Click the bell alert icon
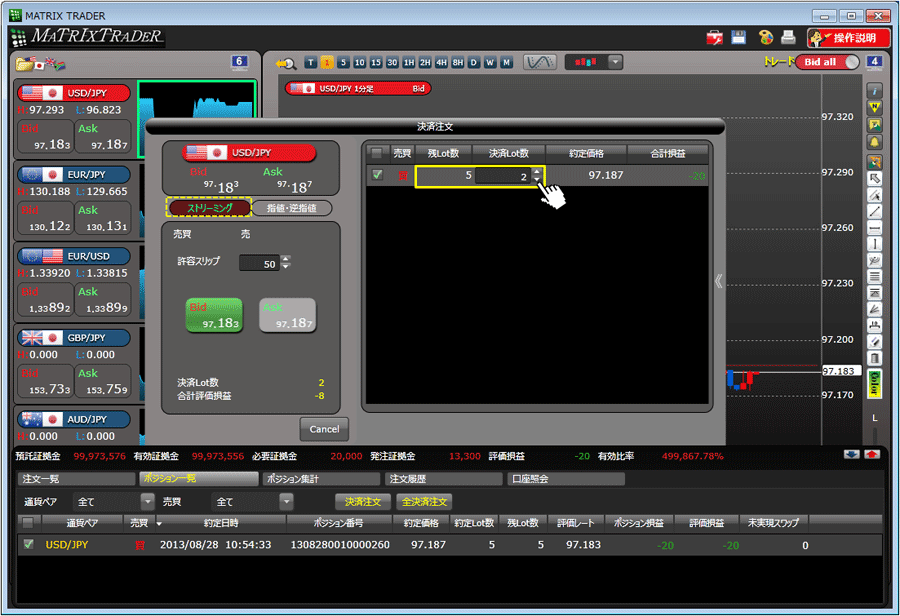 [874, 142]
